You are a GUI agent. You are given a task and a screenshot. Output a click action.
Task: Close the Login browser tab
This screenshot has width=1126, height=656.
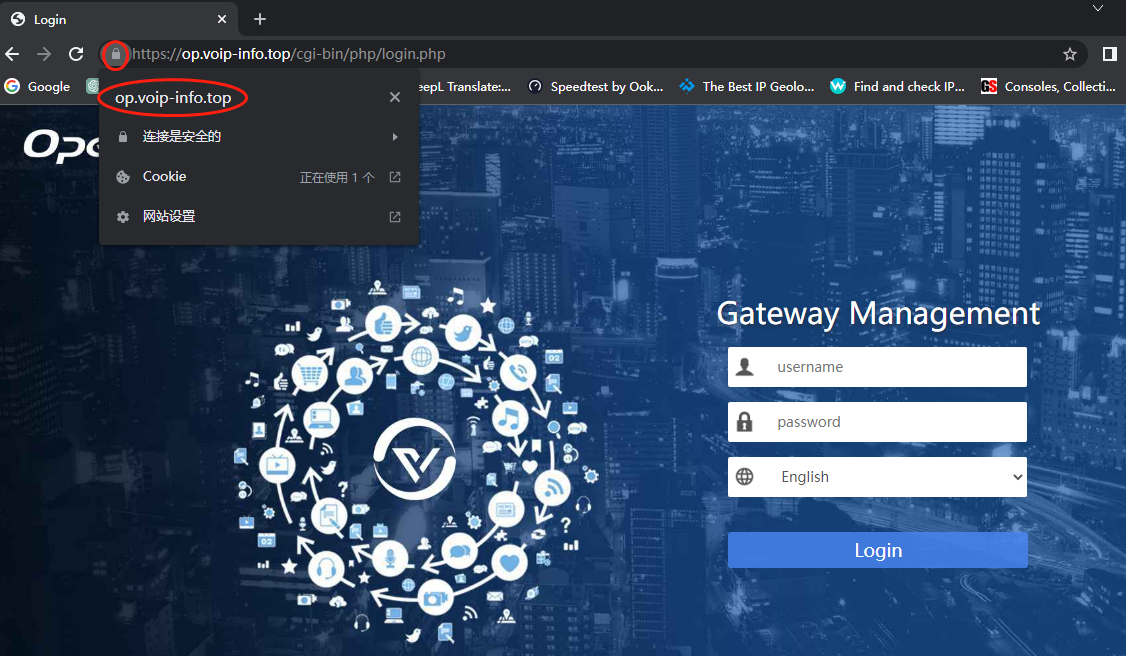[222, 19]
